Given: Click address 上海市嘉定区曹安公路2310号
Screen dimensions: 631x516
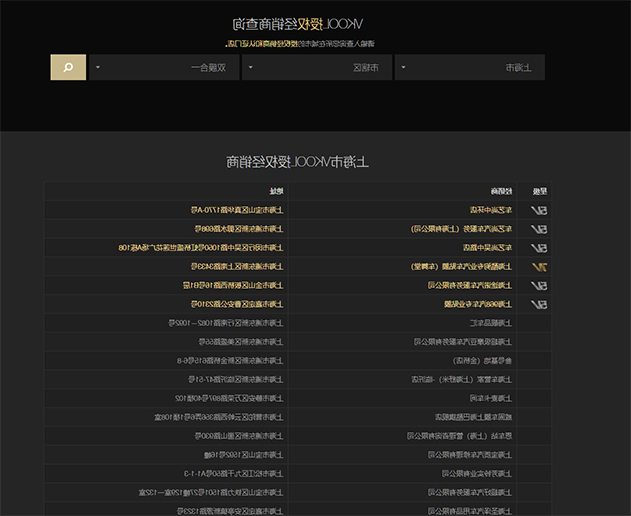Looking at the screenshot, I should point(237,304).
